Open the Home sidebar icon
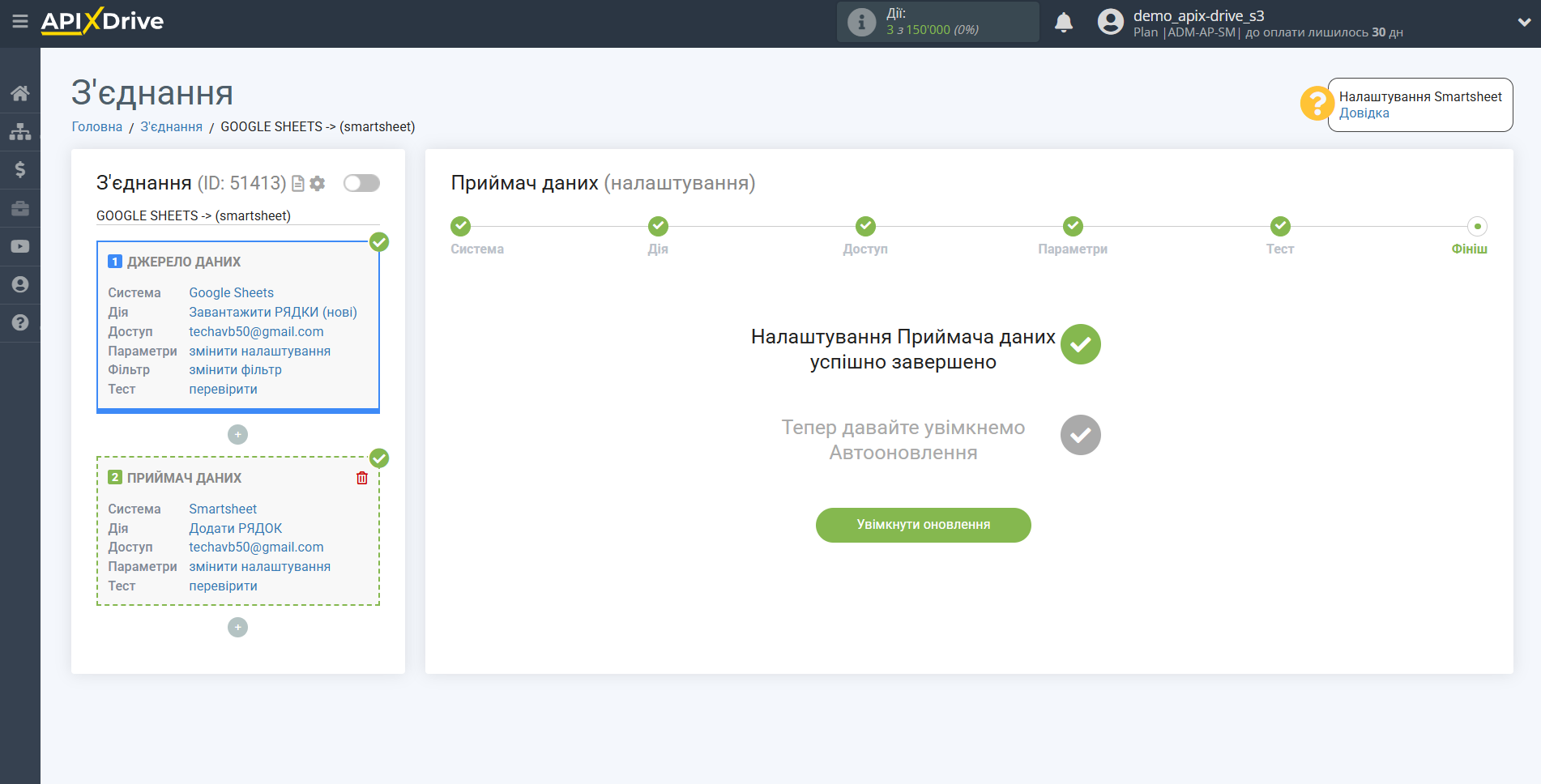Screen dimensions: 1541x784 pos(20,93)
